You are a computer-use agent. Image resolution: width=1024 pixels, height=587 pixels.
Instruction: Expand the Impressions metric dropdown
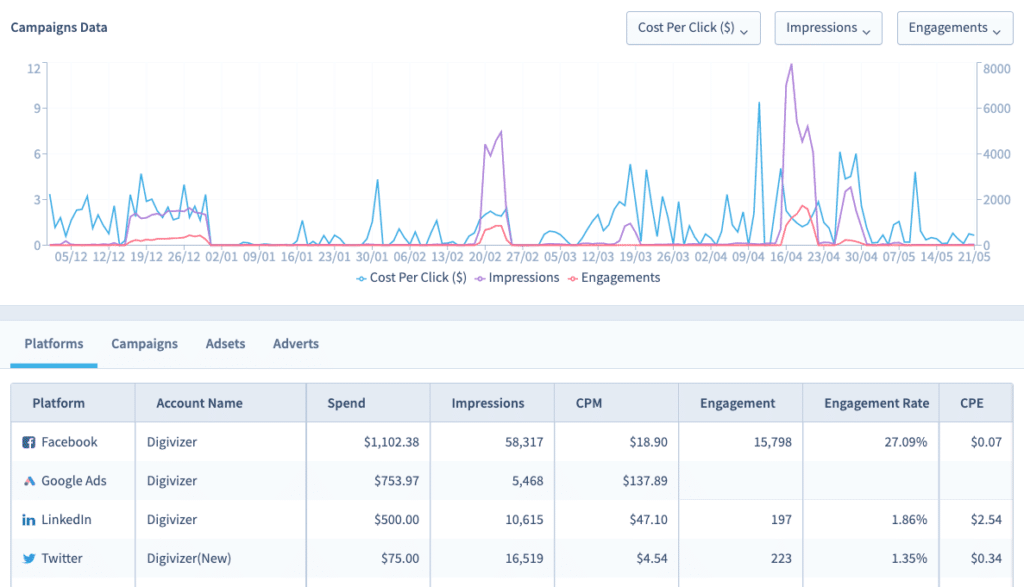pos(828,28)
